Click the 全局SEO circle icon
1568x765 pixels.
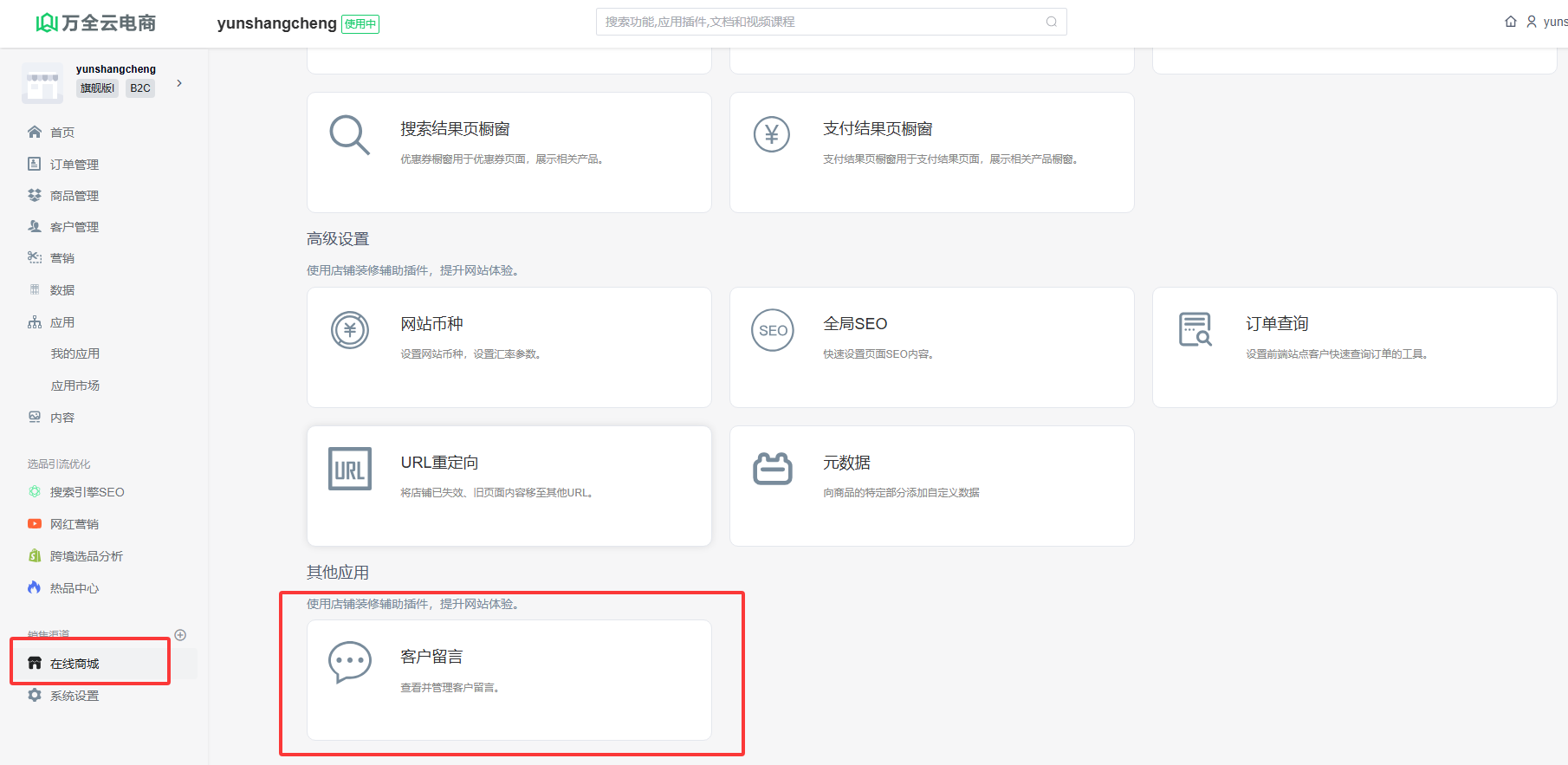pyautogui.click(x=772, y=330)
